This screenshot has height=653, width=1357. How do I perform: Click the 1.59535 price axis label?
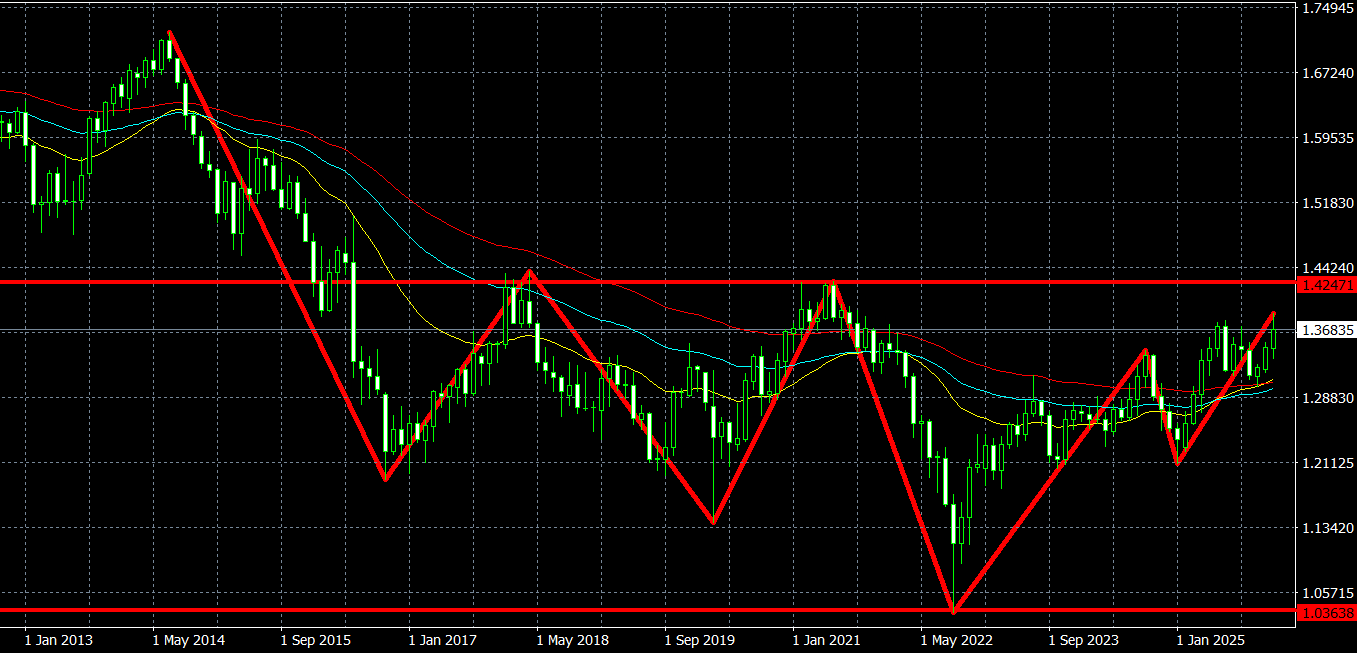coord(1325,138)
